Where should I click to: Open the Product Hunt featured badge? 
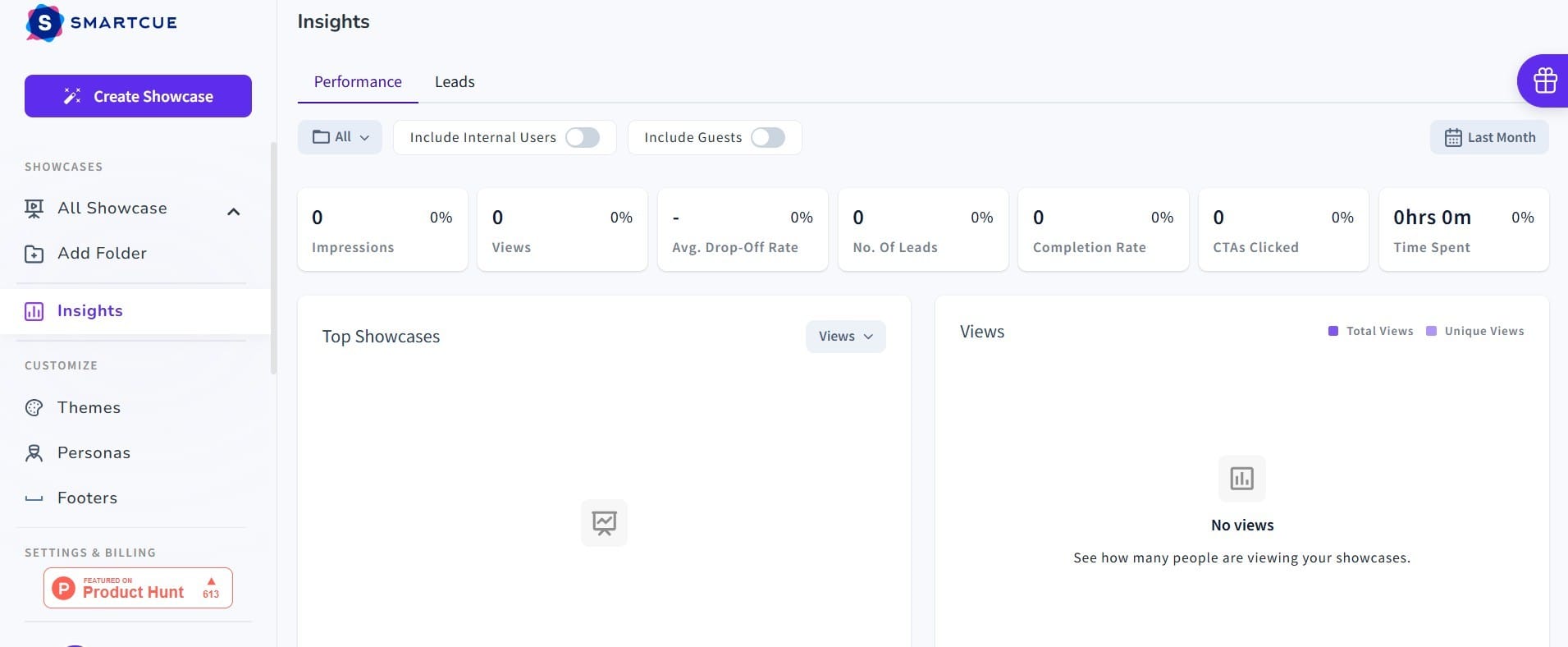[x=138, y=588]
